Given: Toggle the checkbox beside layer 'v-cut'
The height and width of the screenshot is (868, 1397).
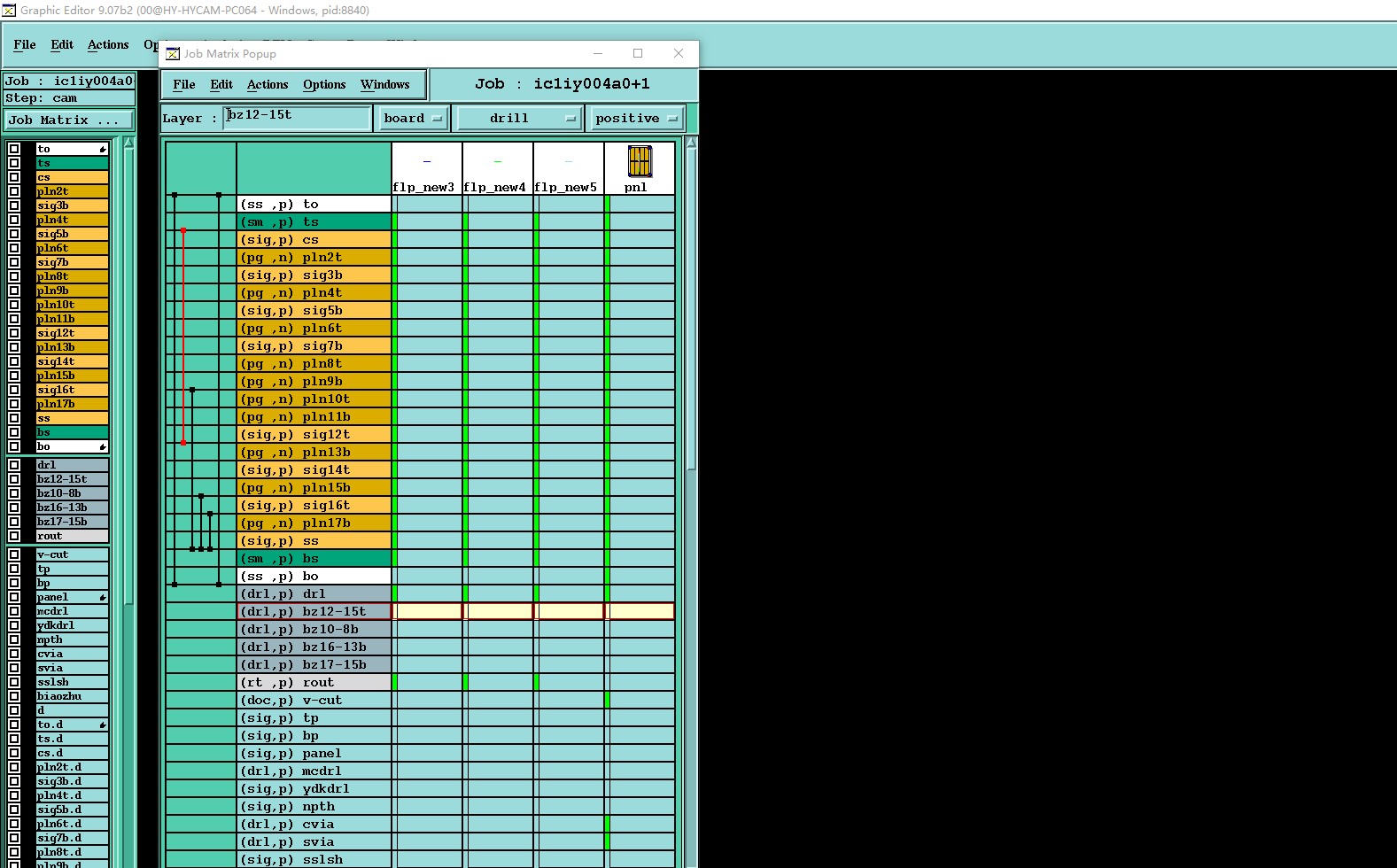Looking at the screenshot, I should tap(14, 554).
